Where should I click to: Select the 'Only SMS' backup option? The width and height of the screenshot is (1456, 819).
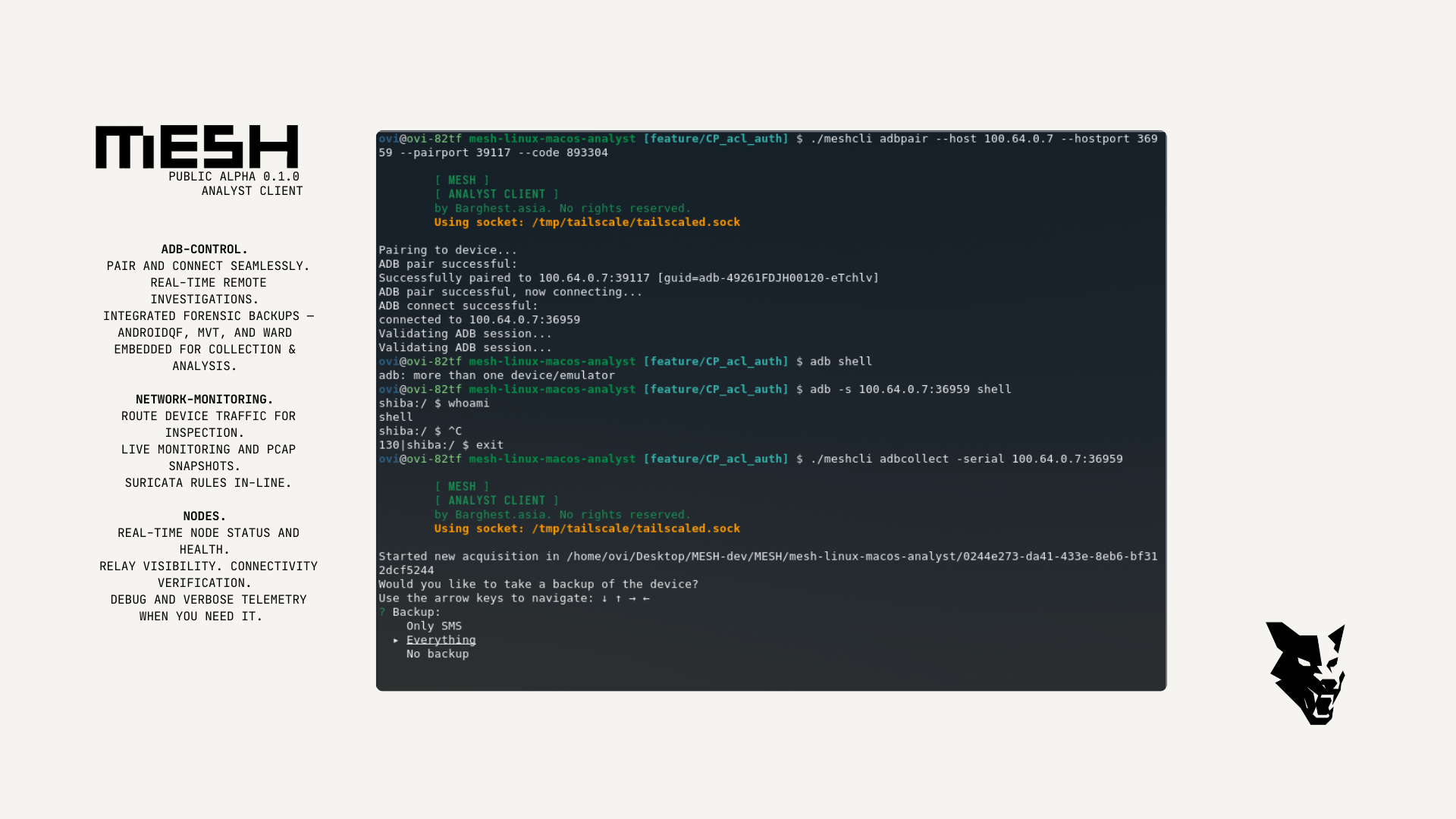pos(434,626)
